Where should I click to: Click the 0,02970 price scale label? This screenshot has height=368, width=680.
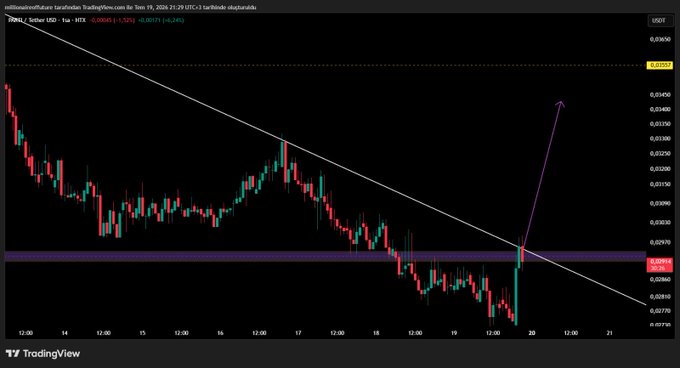click(x=660, y=242)
